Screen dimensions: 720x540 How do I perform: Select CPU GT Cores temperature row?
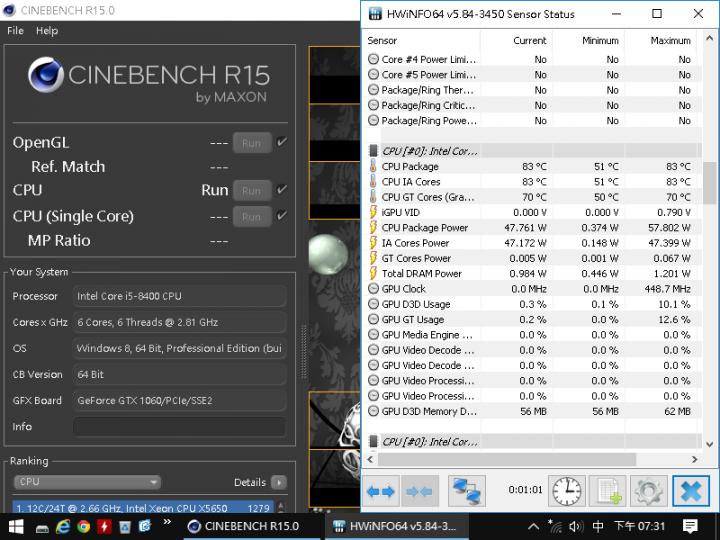[x=532, y=197]
